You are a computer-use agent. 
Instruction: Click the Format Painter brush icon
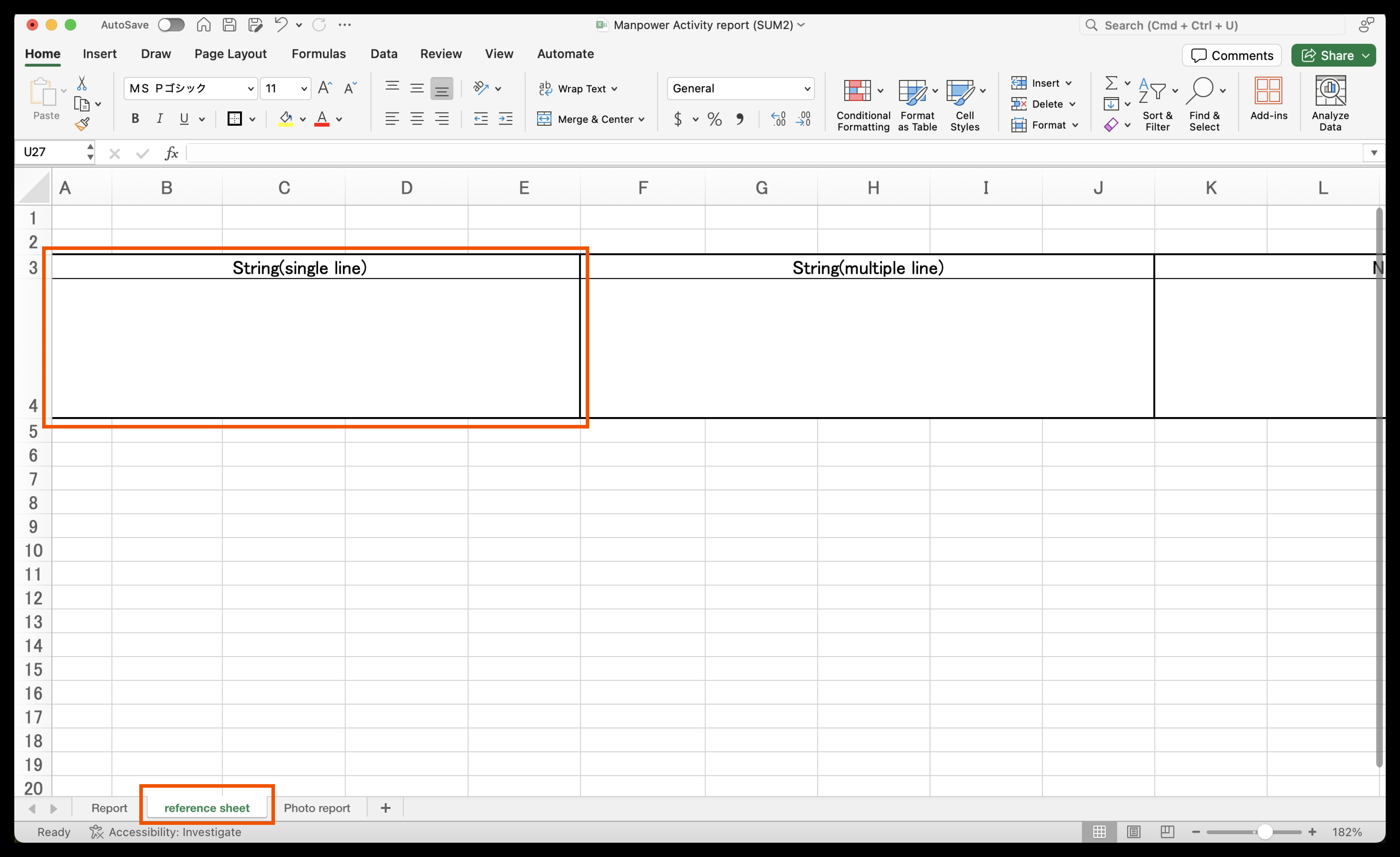(x=82, y=124)
